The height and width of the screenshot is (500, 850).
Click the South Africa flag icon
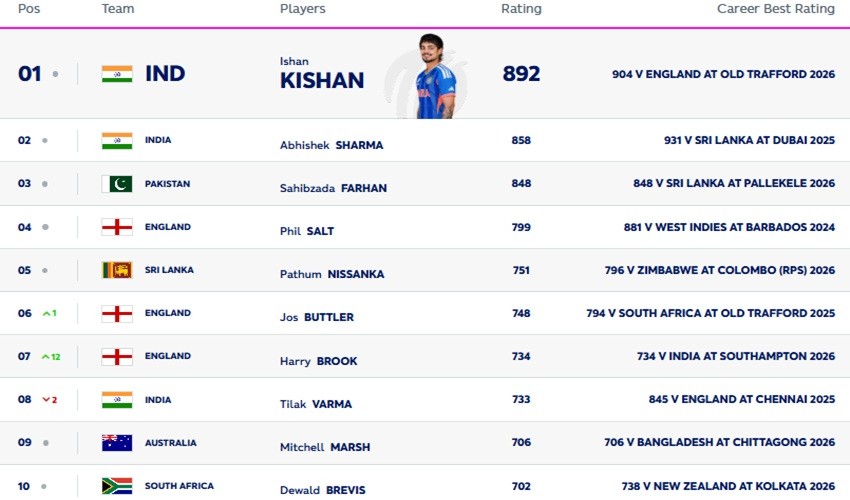pyautogui.click(x=117, y=486)
